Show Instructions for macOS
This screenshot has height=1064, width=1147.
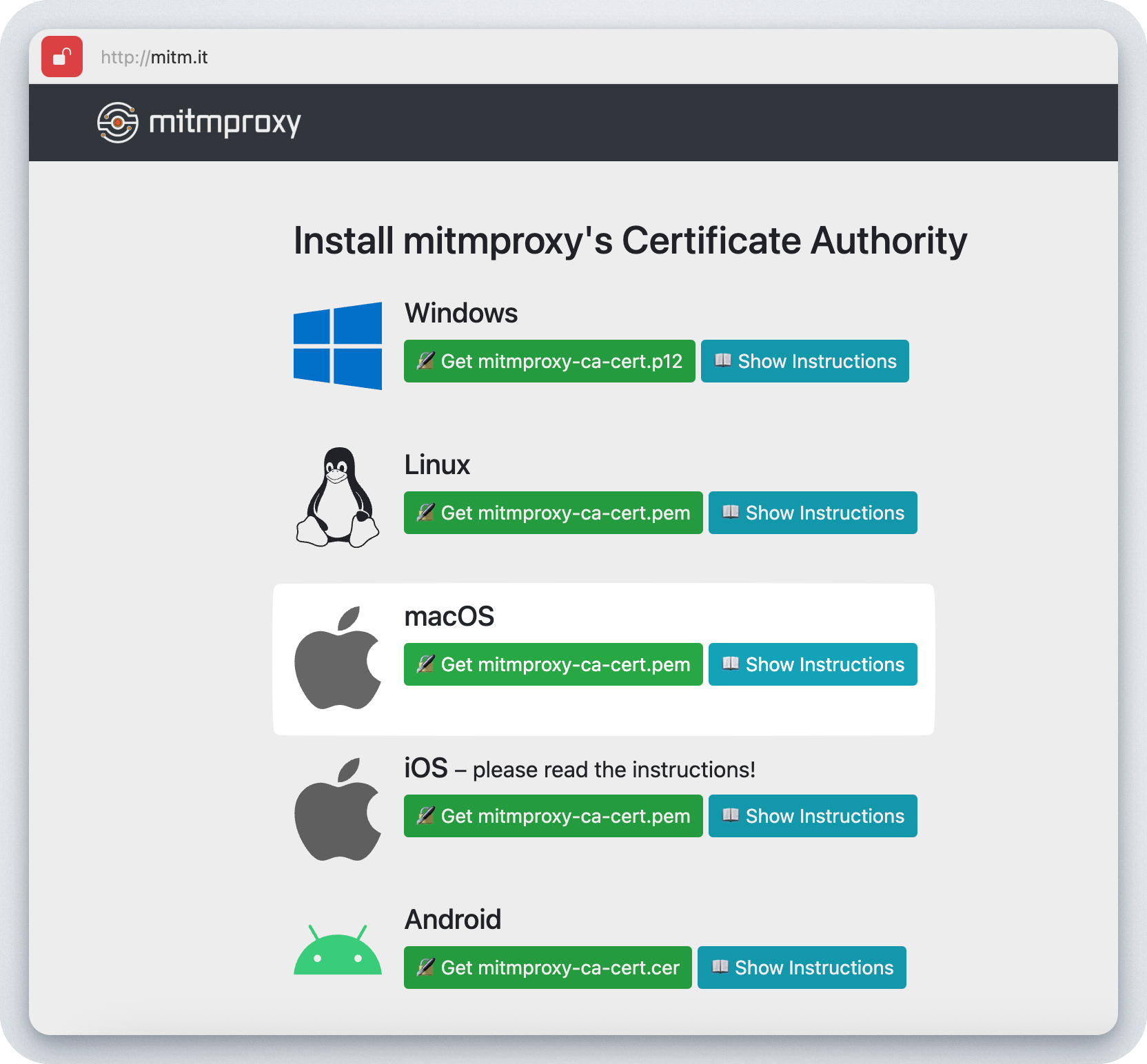813,664
